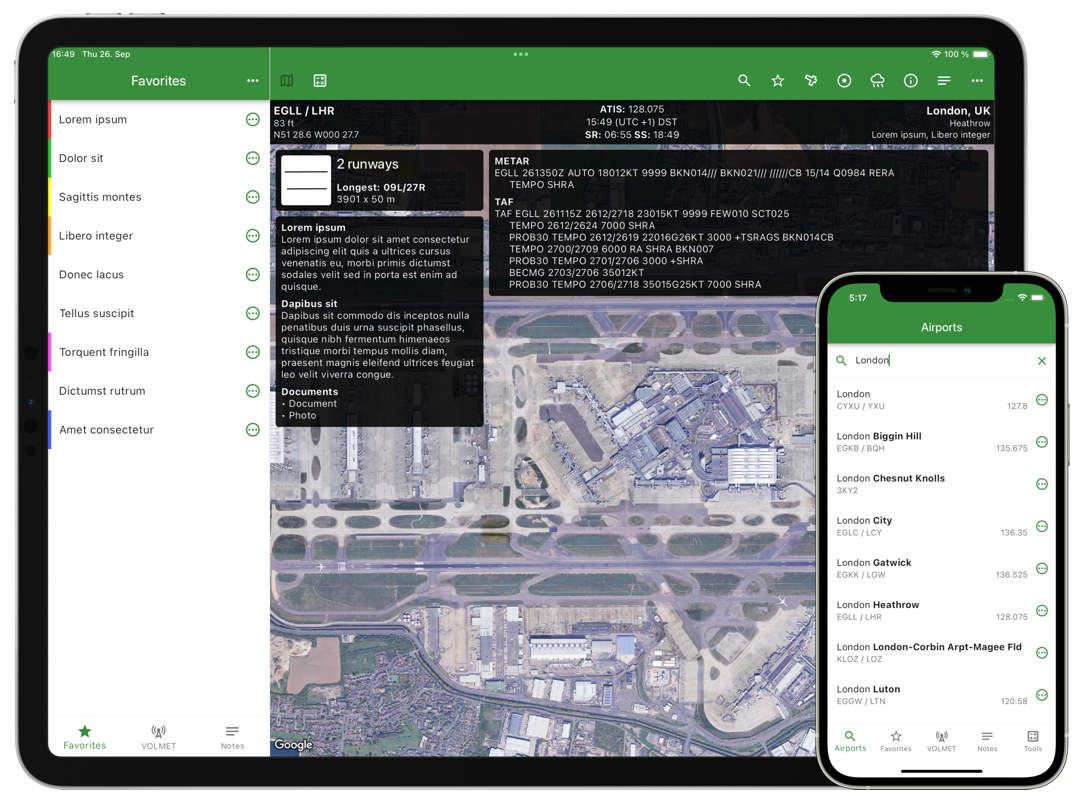Open options for London Heathrow on iPhone
This screenshot has width=1087, height=801.
point(1041,611)
